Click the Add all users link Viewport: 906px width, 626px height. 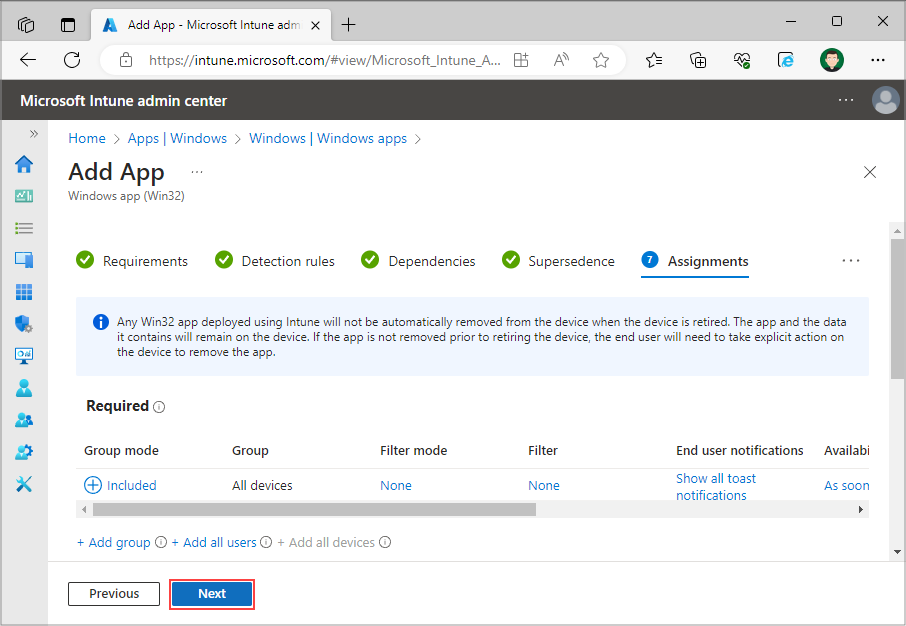(x=214, y=542)
